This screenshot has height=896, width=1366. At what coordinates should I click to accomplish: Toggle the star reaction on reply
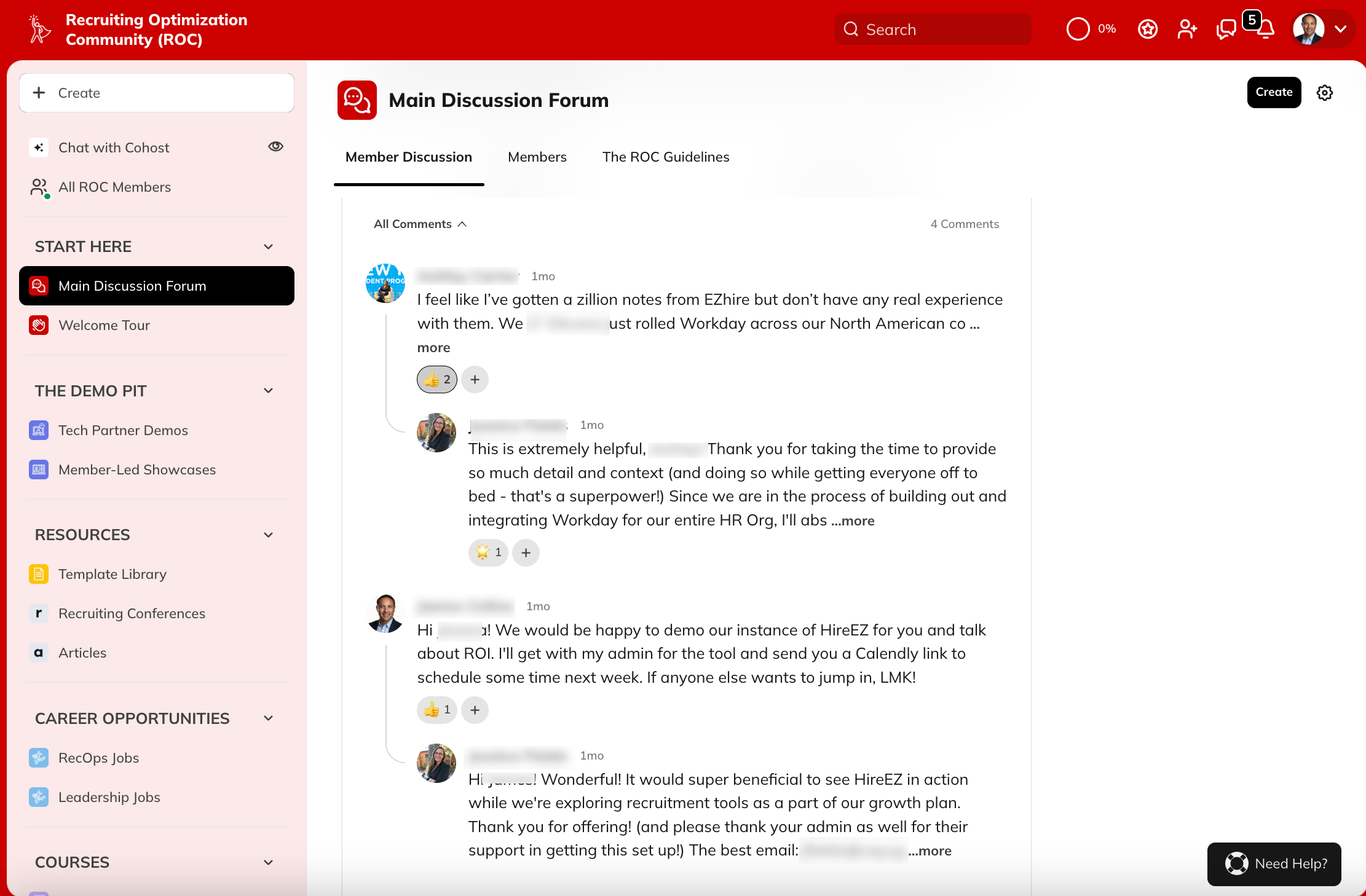click(488, 552)
